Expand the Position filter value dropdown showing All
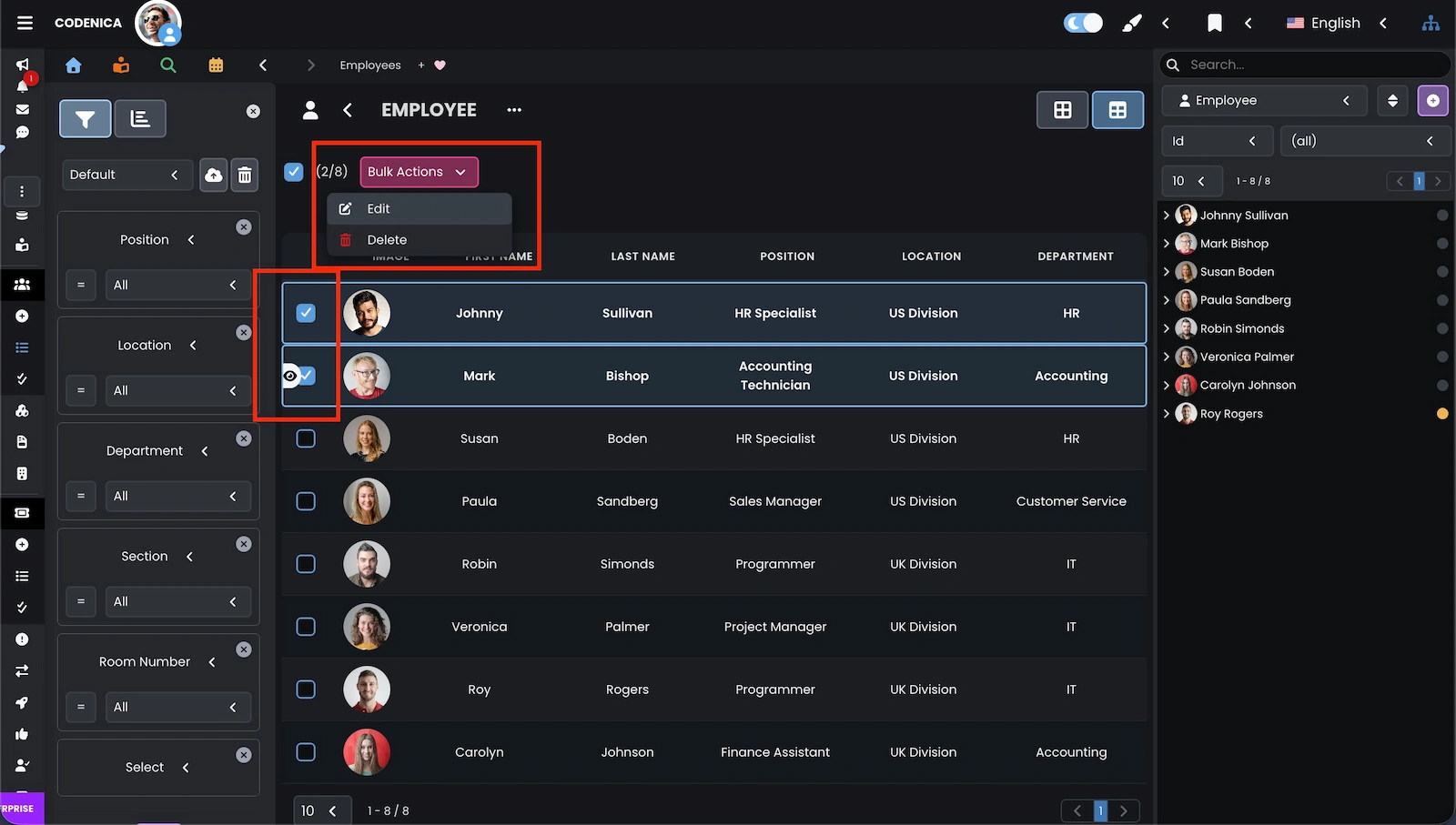 tap(178, 285)
